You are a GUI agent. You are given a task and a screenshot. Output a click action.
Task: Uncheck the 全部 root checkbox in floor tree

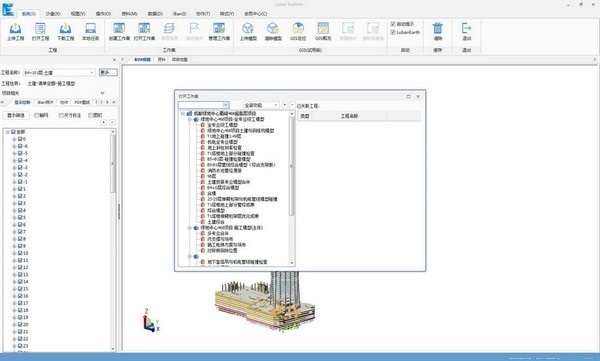13,132
